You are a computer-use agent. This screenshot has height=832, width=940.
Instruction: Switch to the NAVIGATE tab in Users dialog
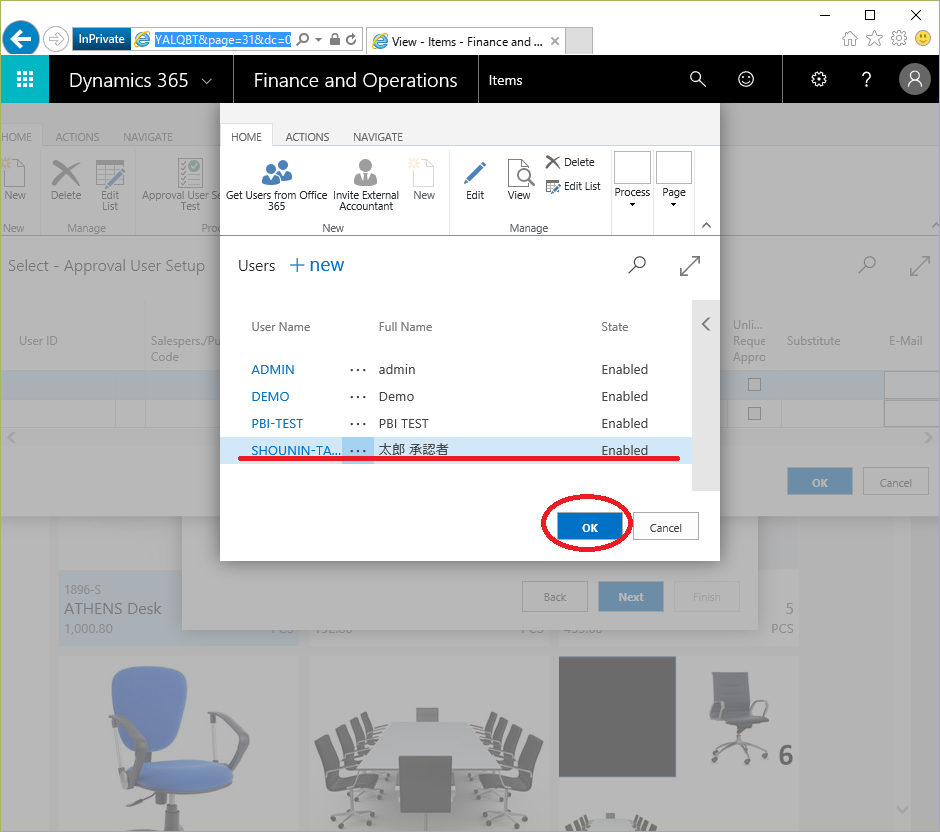[378, 137]
